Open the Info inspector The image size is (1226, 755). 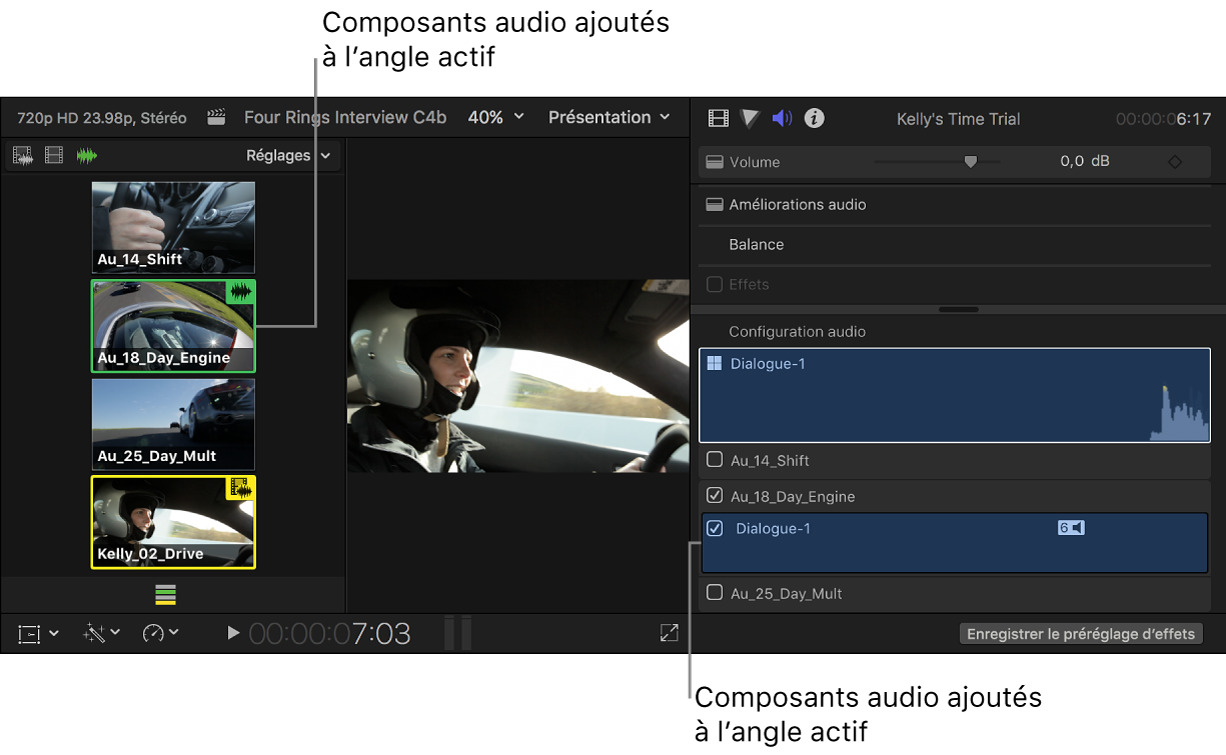click(814, 118)
